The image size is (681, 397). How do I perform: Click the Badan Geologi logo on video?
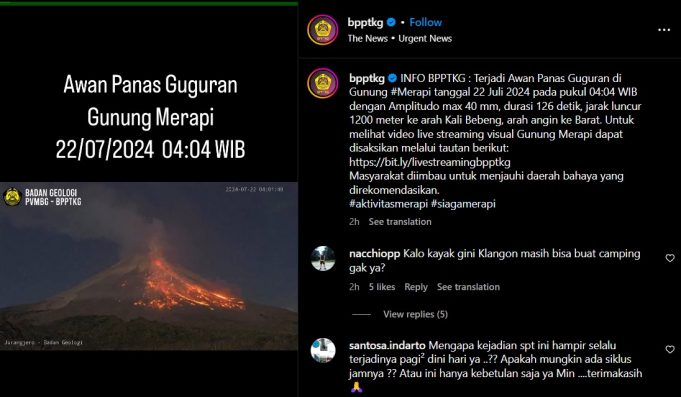(x=12, y=197)
